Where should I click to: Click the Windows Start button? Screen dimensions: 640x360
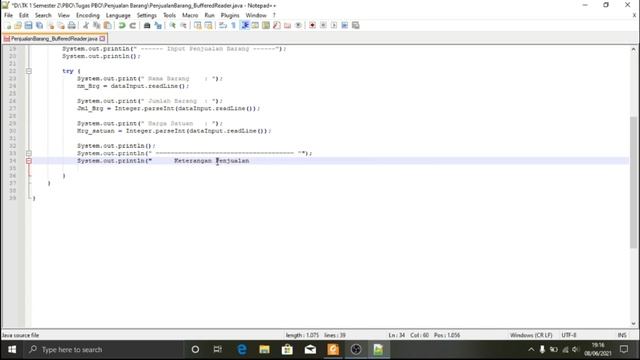12,350
